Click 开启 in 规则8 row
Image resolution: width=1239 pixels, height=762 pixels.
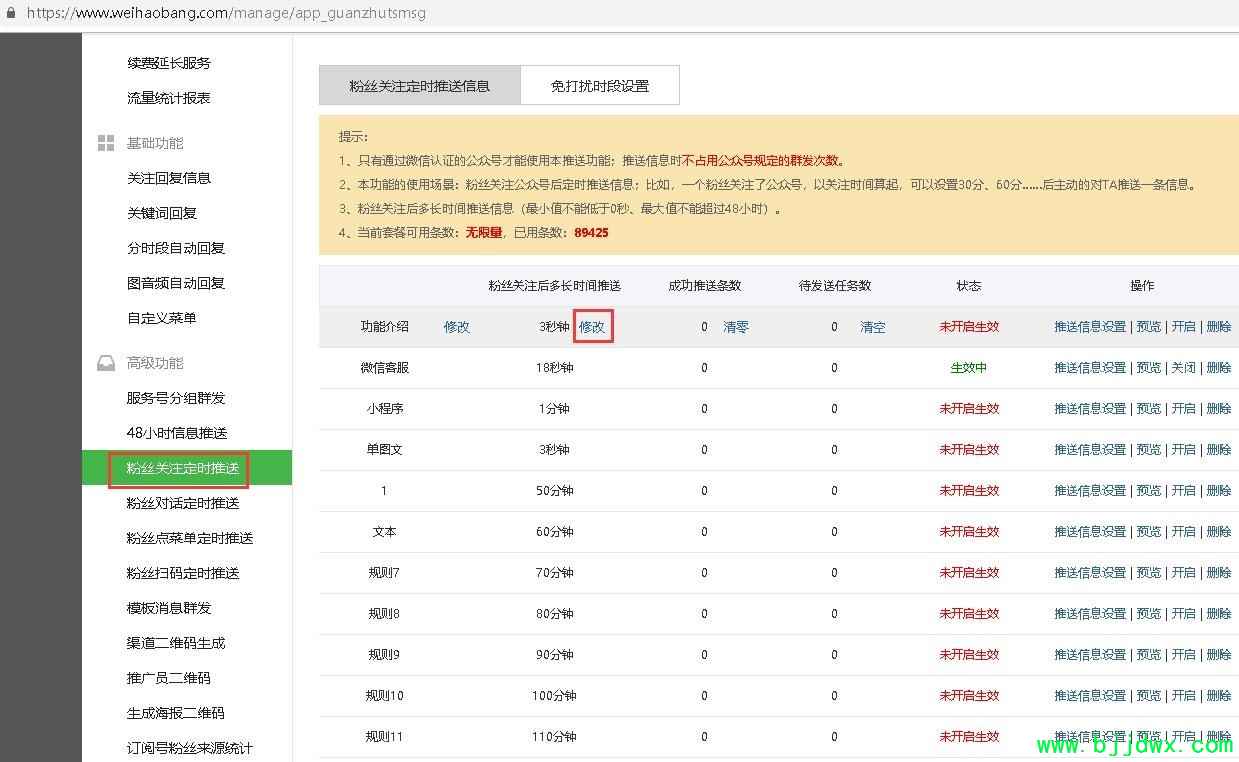pyautogui.click(x=1184, y=614)
